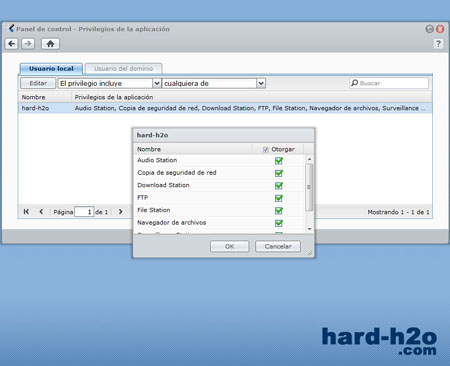The height and width of the screenshot is (366, 450).
Task: Select the Usuario local tab
Action: pyautogui.click(x=51, y=69)
